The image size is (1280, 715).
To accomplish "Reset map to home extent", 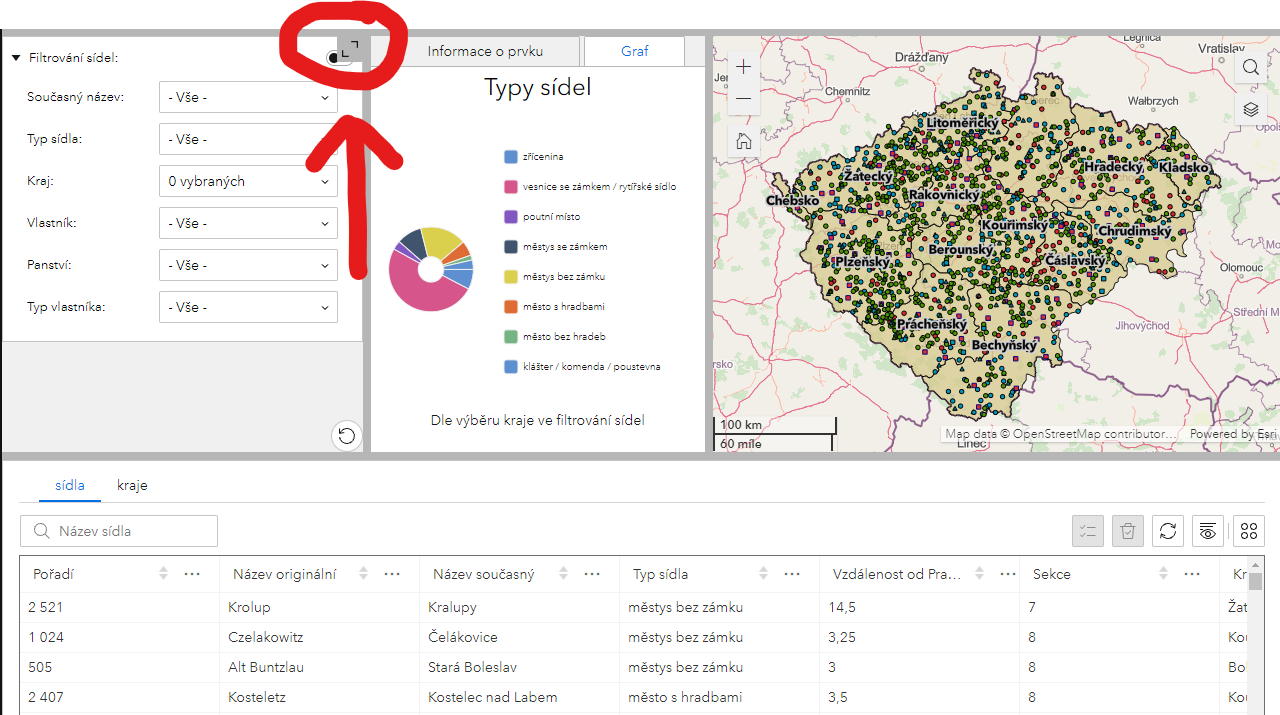I will coord(743,141).
